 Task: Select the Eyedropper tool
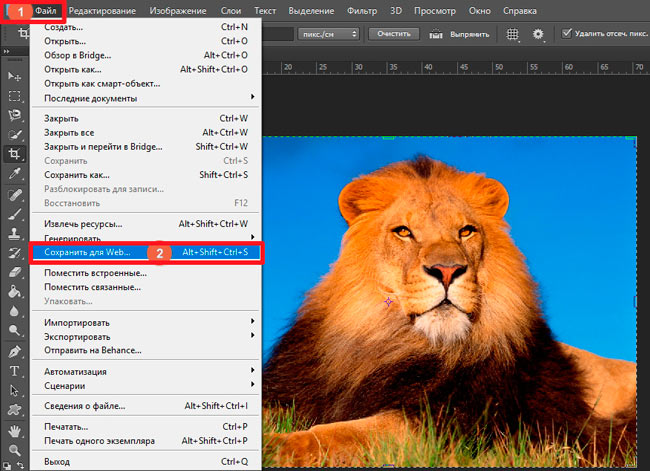pyautogui.click(x=15, y=173)
